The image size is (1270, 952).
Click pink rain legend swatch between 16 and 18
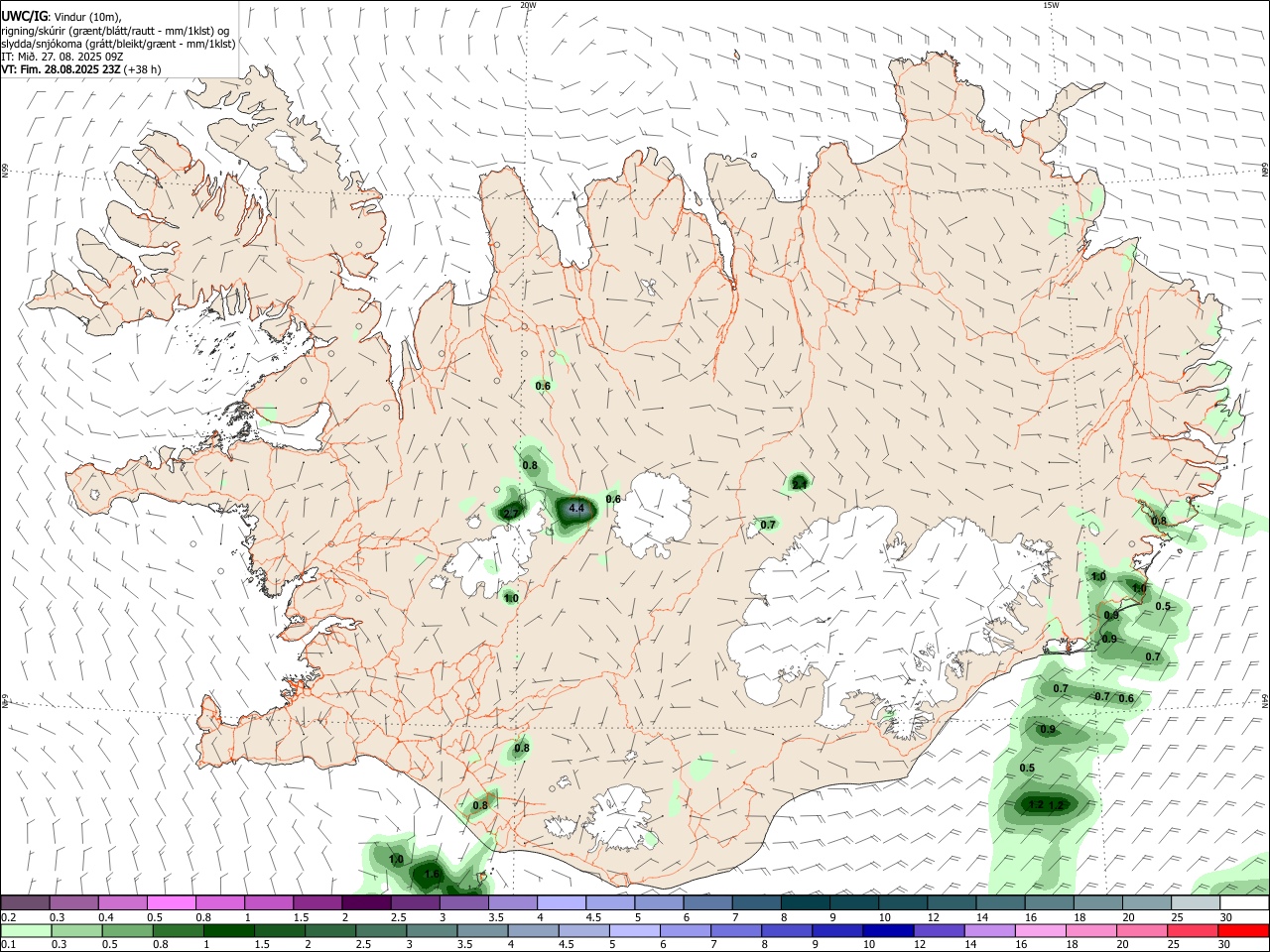[1040, 931]
